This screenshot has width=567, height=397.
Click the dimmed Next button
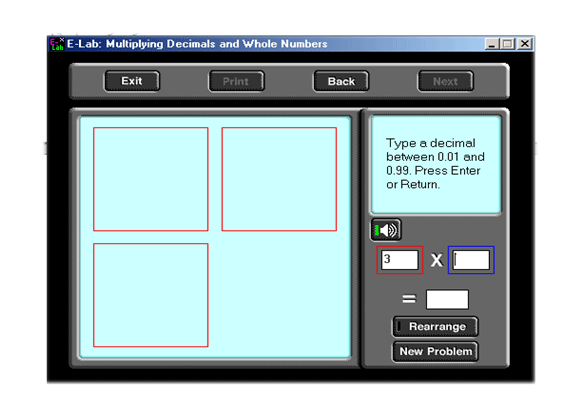point(446,81)
